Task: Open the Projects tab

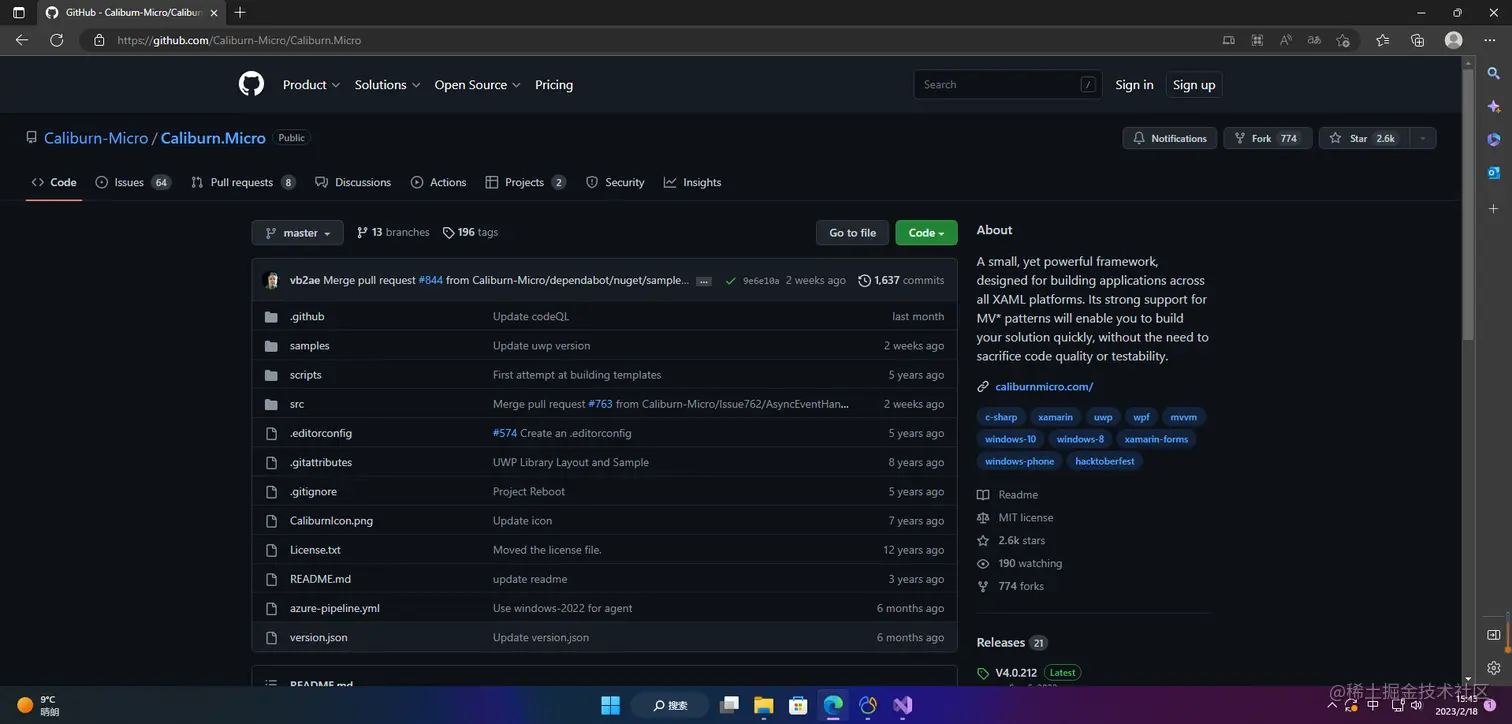Action: (x=526, y=182)
